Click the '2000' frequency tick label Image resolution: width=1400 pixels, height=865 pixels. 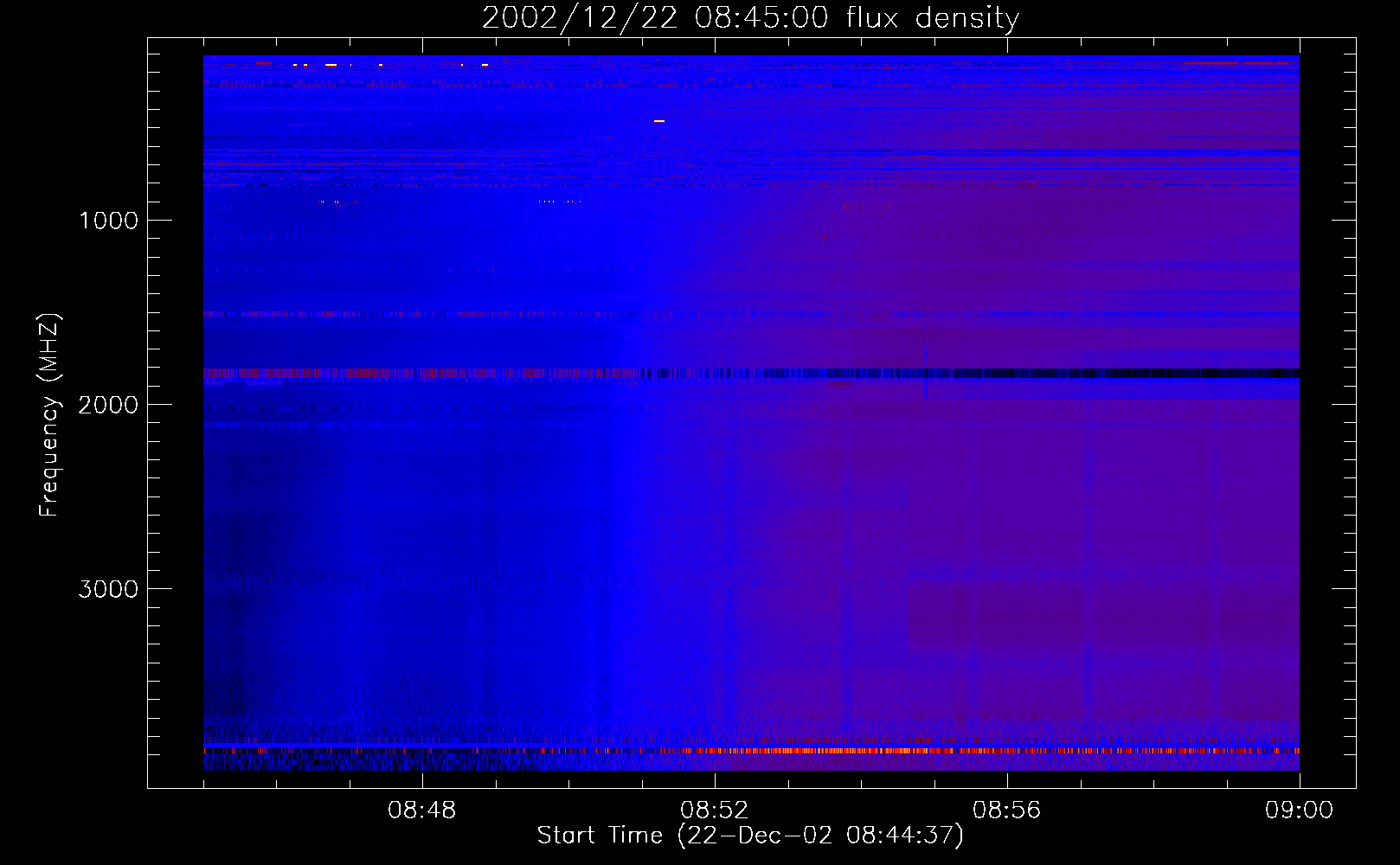[108, 405]
